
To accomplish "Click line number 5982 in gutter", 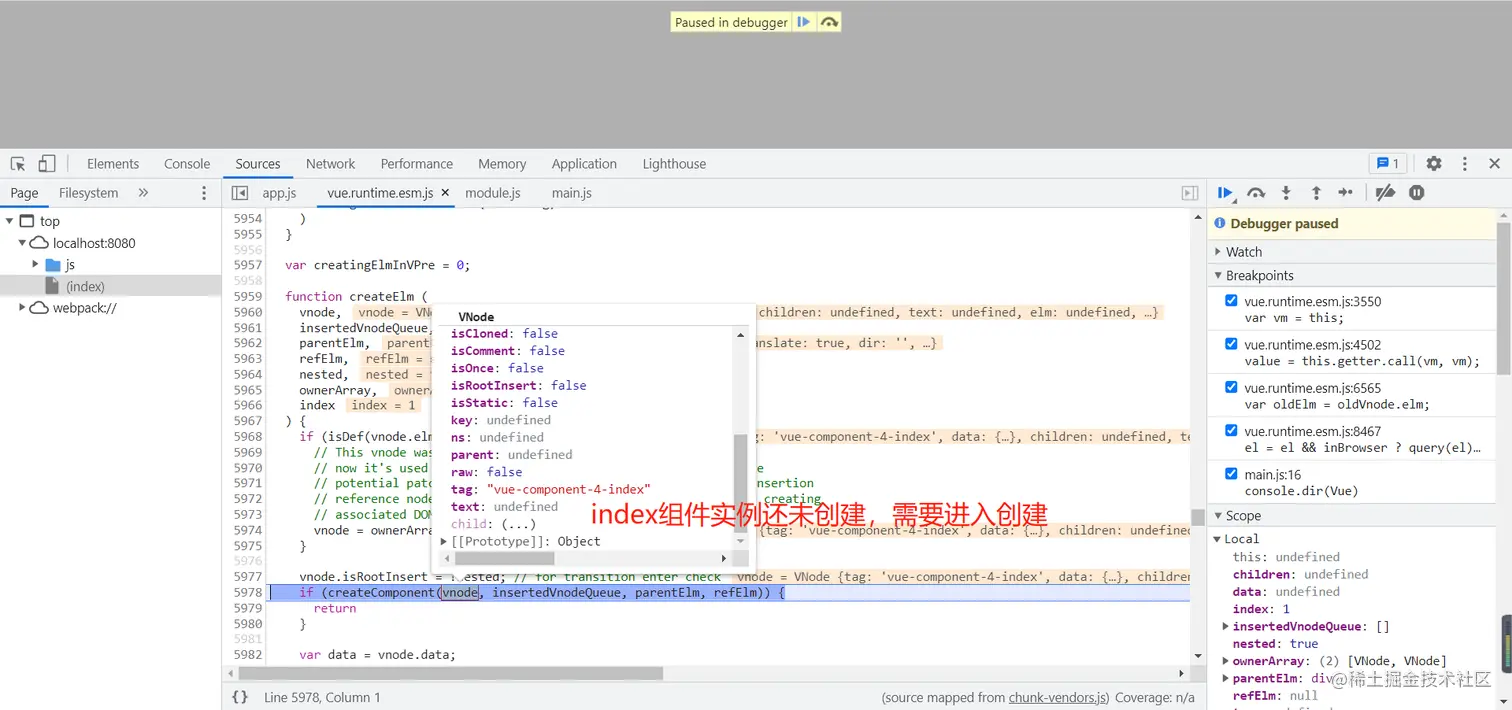I will pos(247,654).
